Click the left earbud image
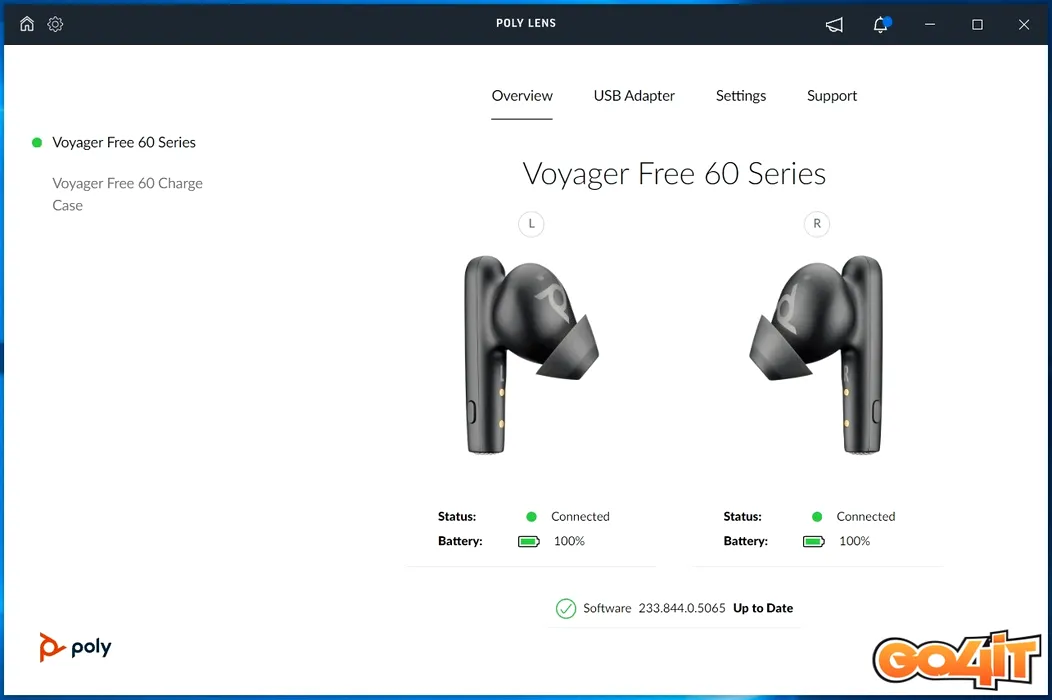Screen dimensions: 1052x700 click(531, 354)
